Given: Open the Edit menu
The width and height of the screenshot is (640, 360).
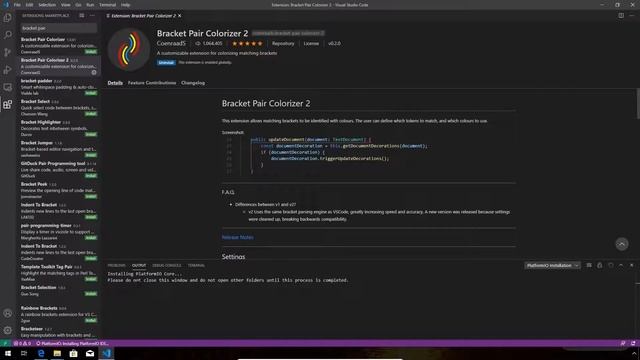Looking at the screenshot, I should [29, 5].
